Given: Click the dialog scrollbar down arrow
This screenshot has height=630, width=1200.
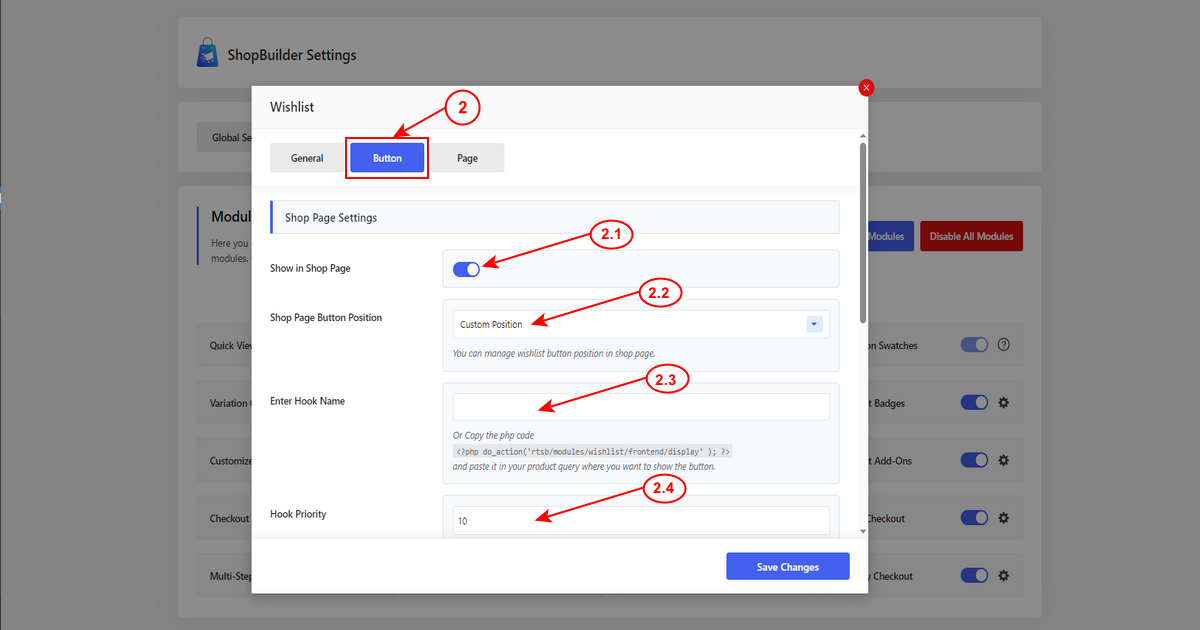Looking at the screenshot, I should pyautogui.click(x=863, y=533).
